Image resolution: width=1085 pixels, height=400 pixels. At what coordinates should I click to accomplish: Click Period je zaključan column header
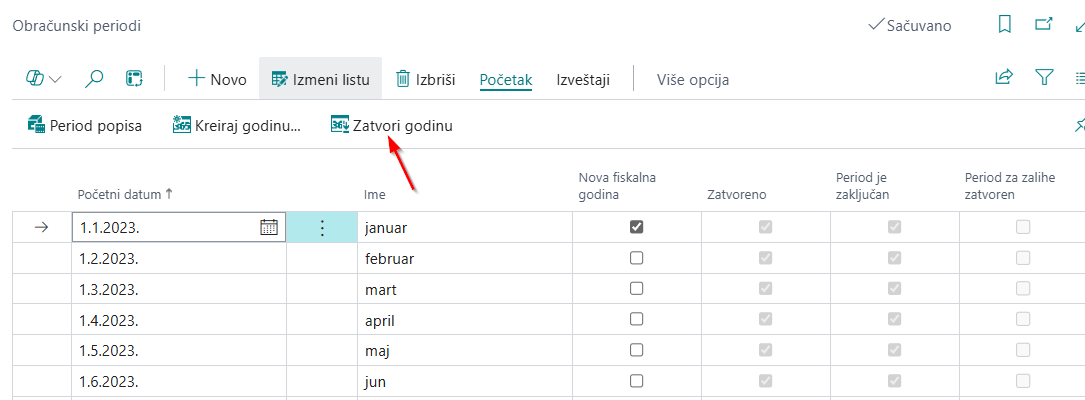click(x=862, y=186)
